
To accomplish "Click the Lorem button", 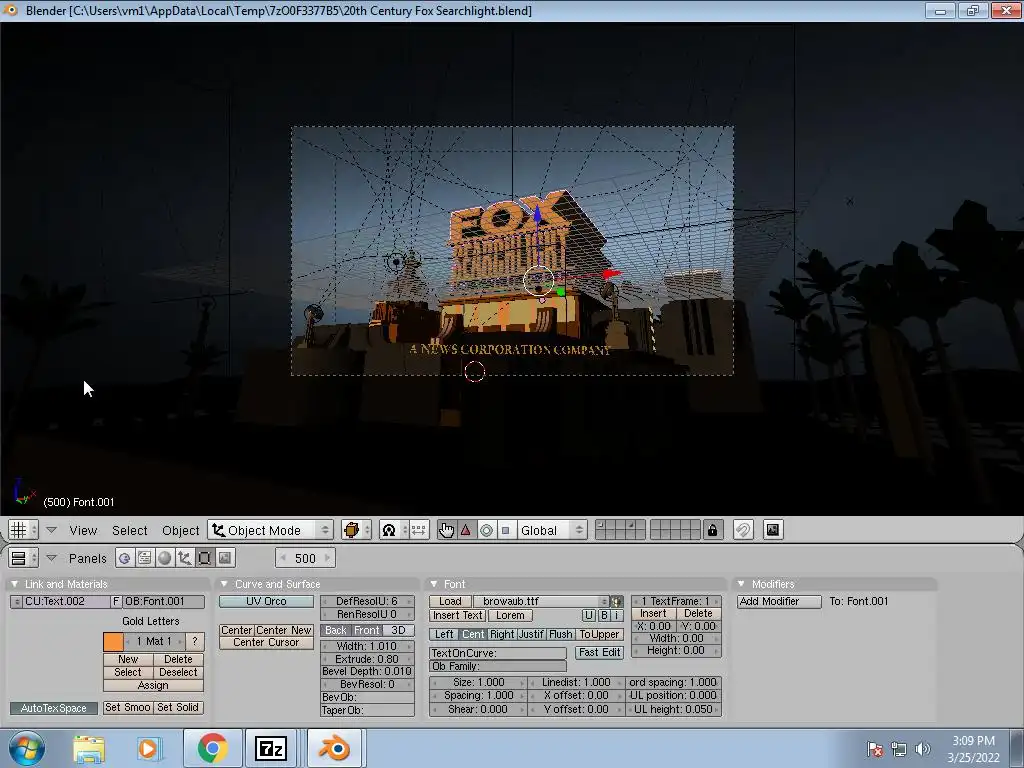I will [510, 615].
